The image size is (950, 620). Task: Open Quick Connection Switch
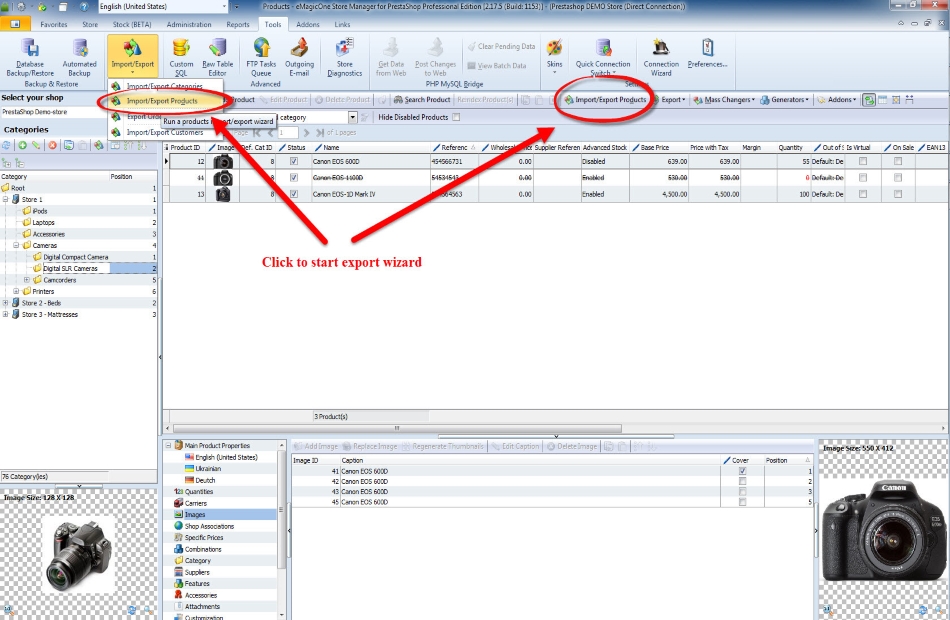point(603,58)
